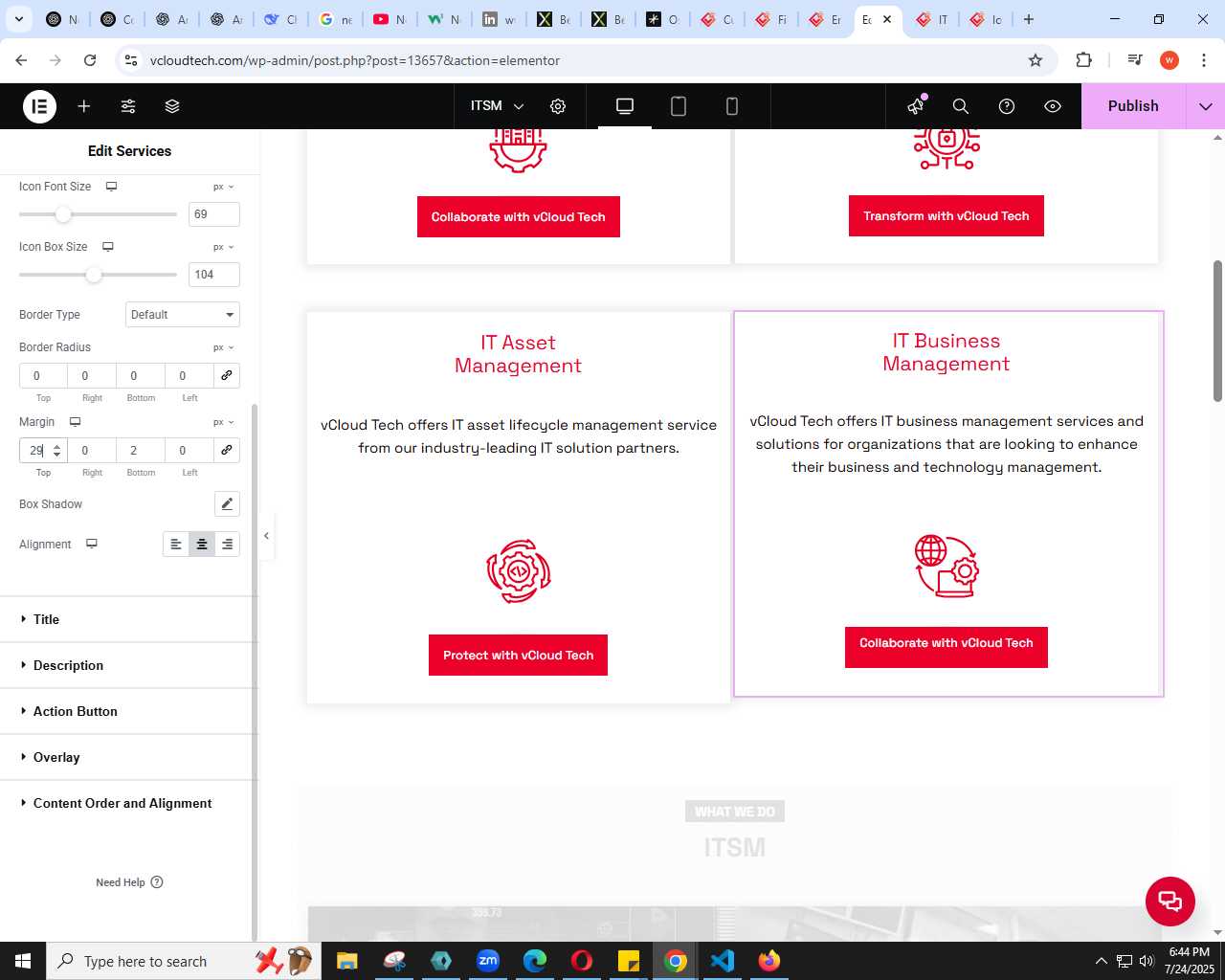Open ITSM document dropdown
1225x980 pixels.
click(x=498, y=106)
